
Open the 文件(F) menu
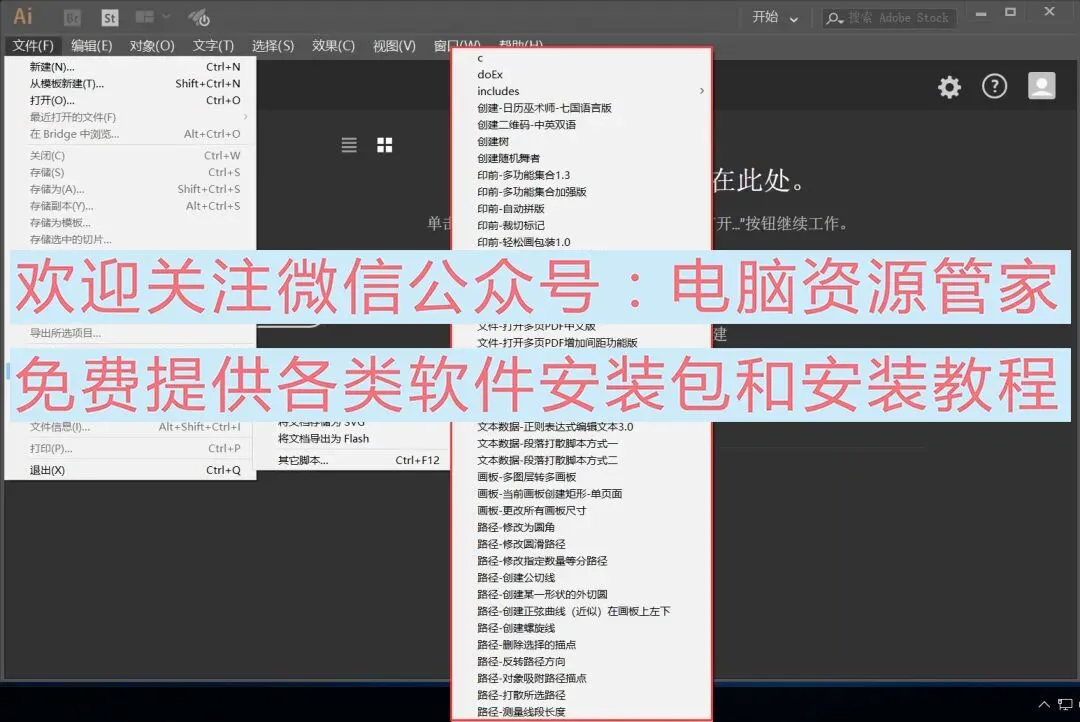[33, 45]
